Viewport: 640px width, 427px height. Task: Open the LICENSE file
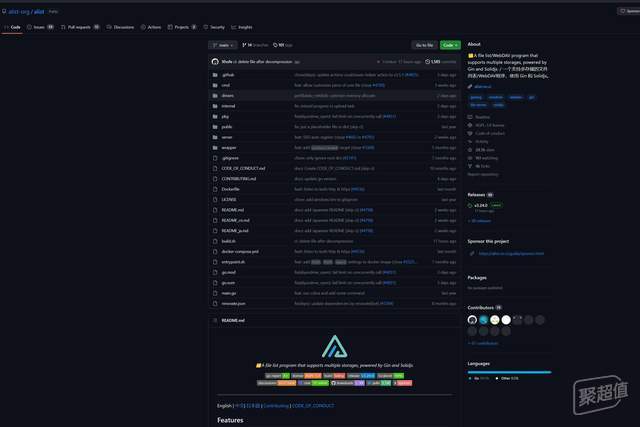coord(229,200)
